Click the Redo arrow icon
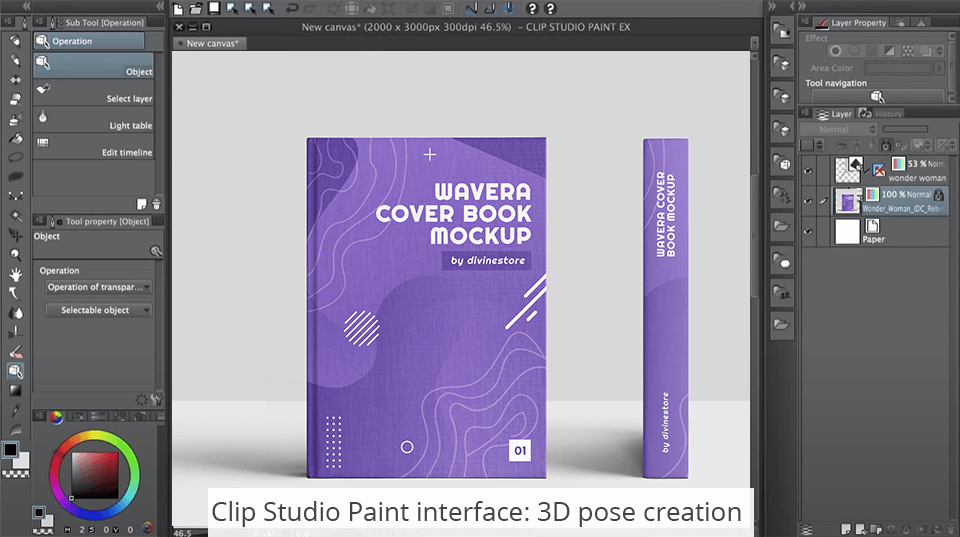This screenshot has height=537, width=960. (x=310, y=9)
